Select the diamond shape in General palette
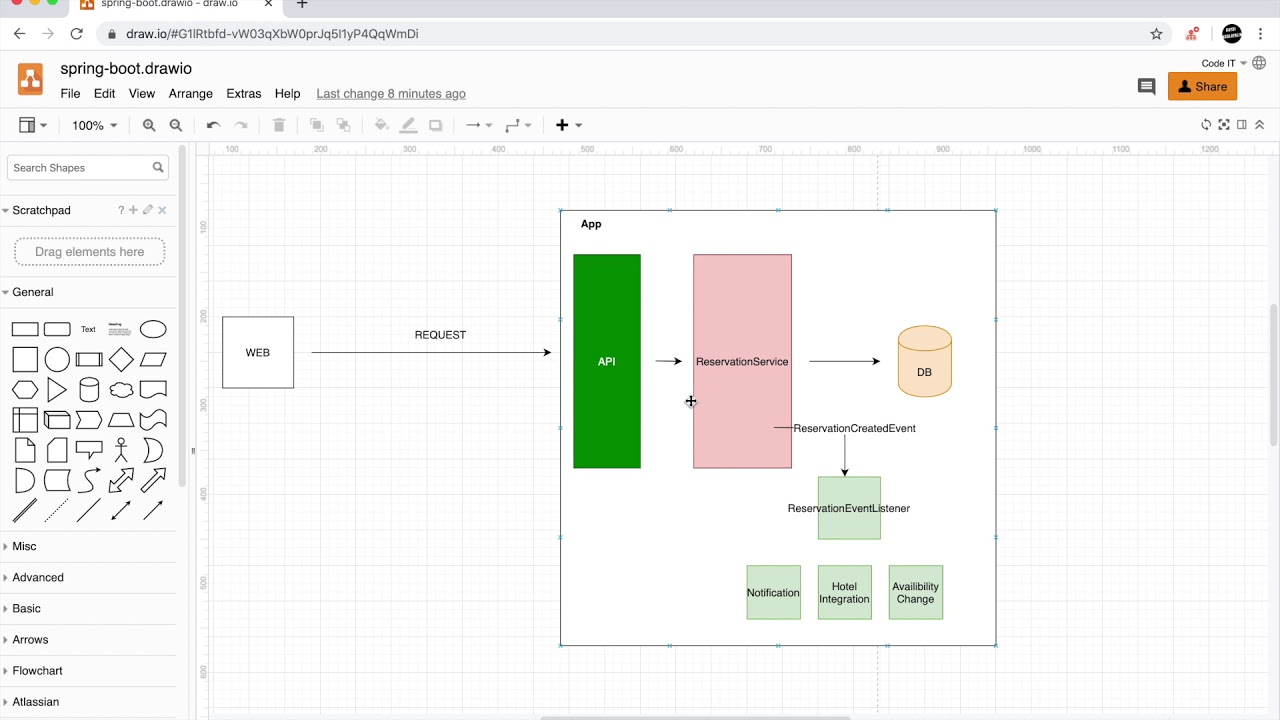Image resolution: width=1280 pixels, height=720 pixels. pyautogui.click(x=121, y=360)
